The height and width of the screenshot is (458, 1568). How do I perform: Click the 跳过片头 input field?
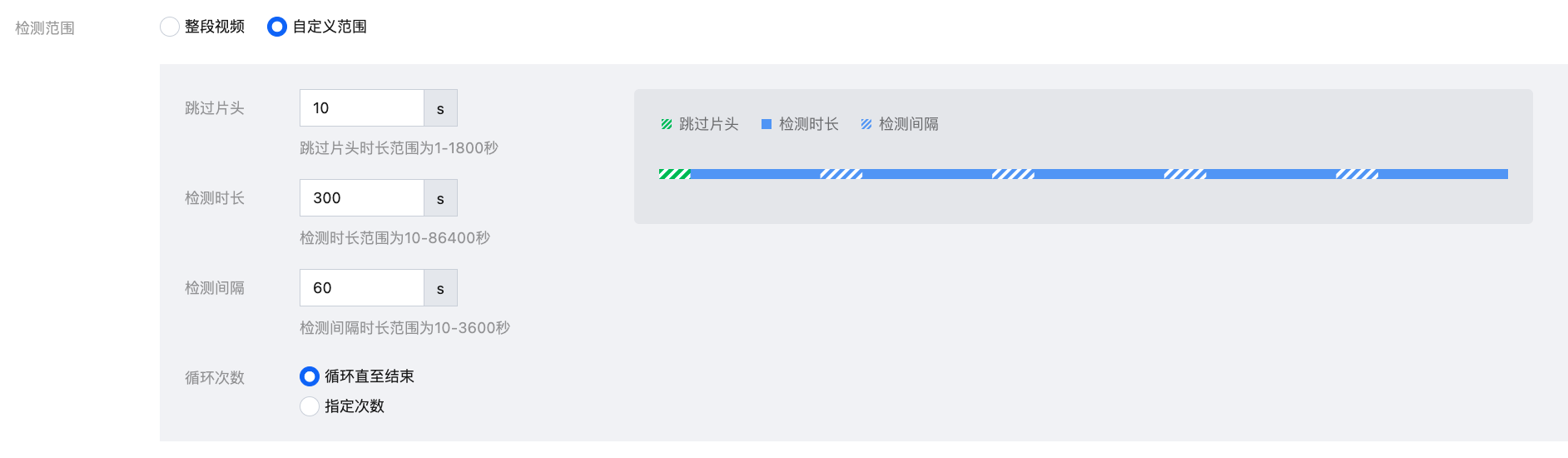(x=362, y=108)
